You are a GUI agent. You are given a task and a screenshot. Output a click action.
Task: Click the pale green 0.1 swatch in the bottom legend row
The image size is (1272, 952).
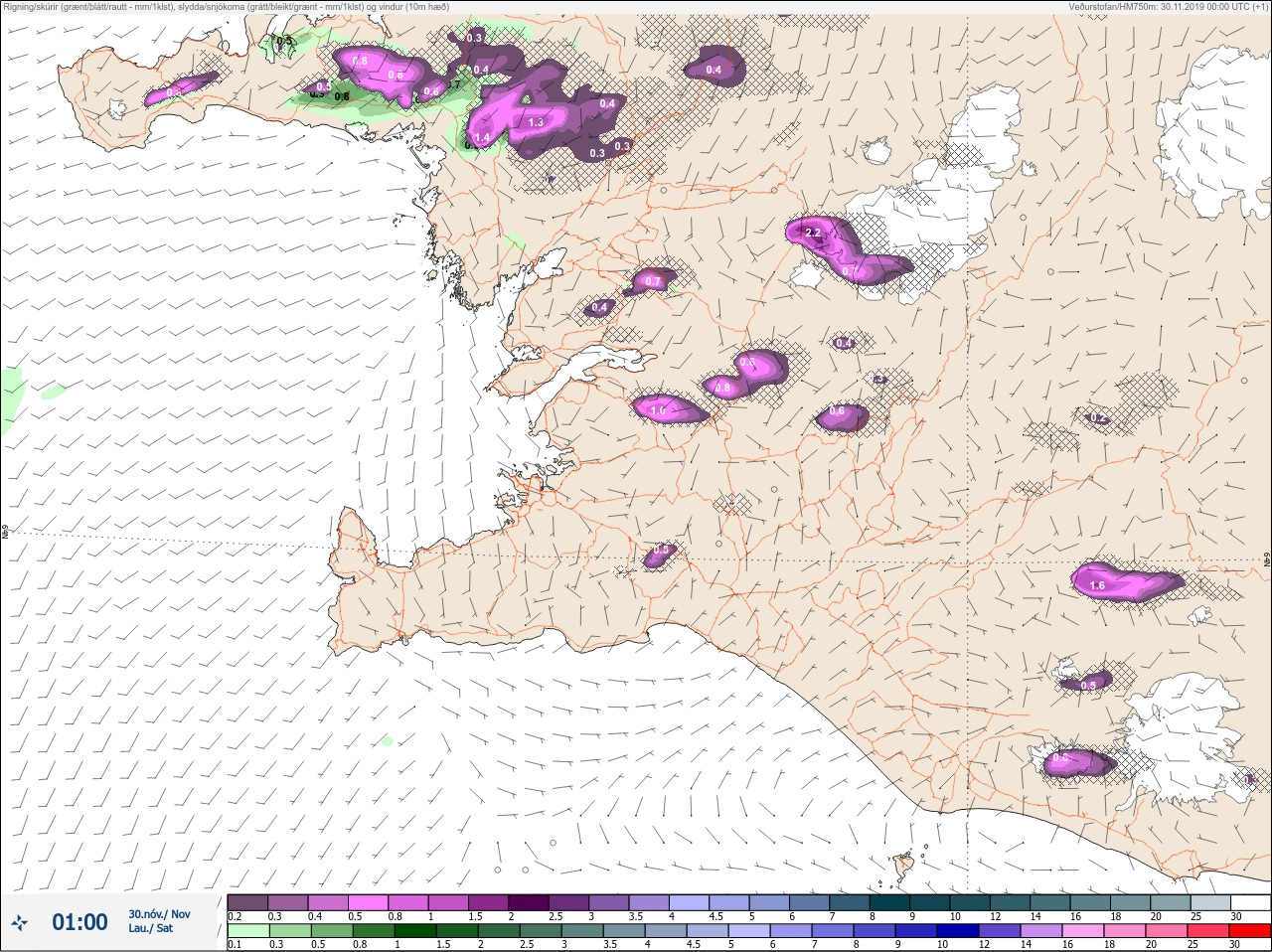pos(247,931)
